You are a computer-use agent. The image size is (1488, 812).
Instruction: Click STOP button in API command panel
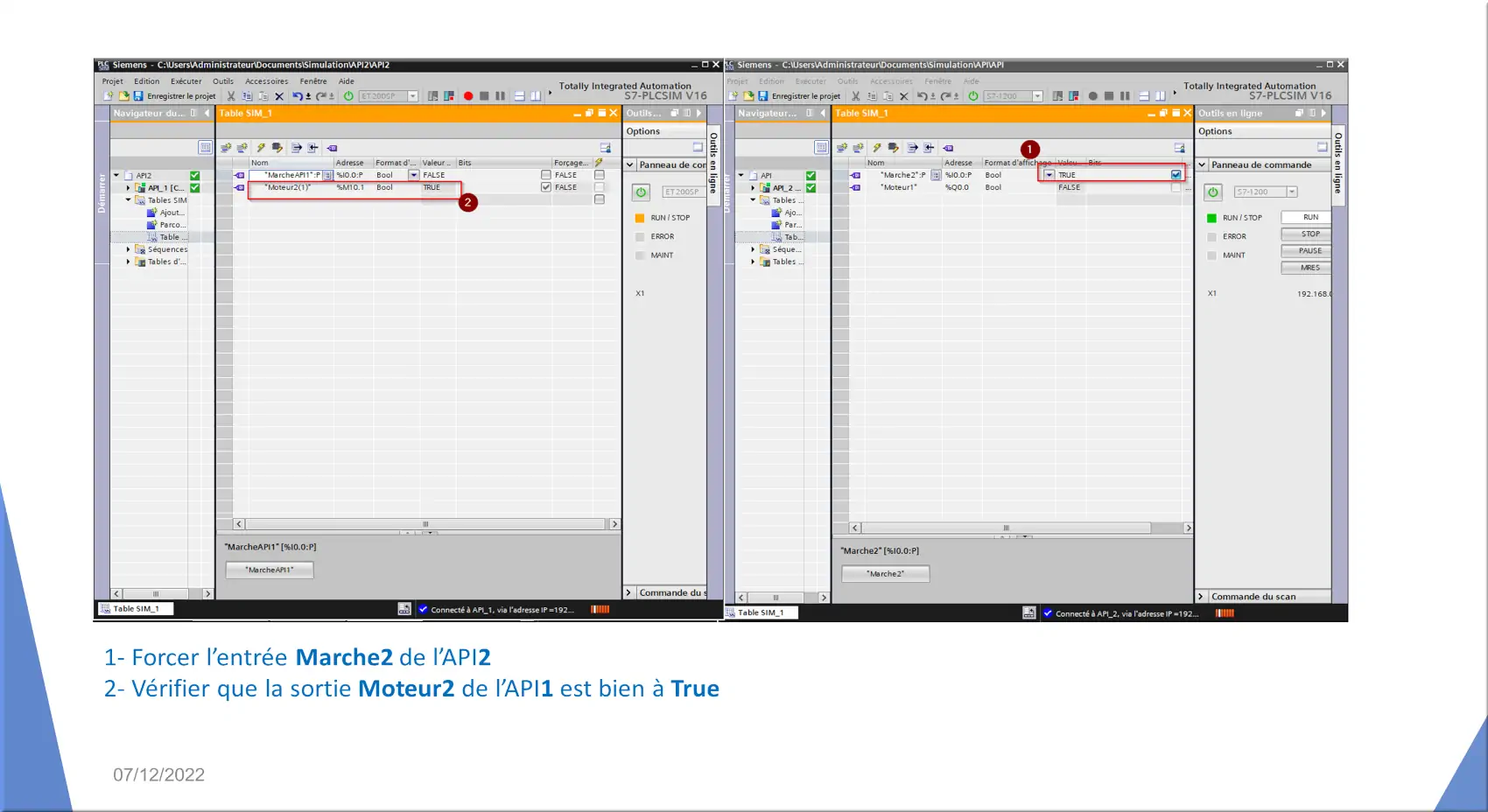click(1305, 234)
